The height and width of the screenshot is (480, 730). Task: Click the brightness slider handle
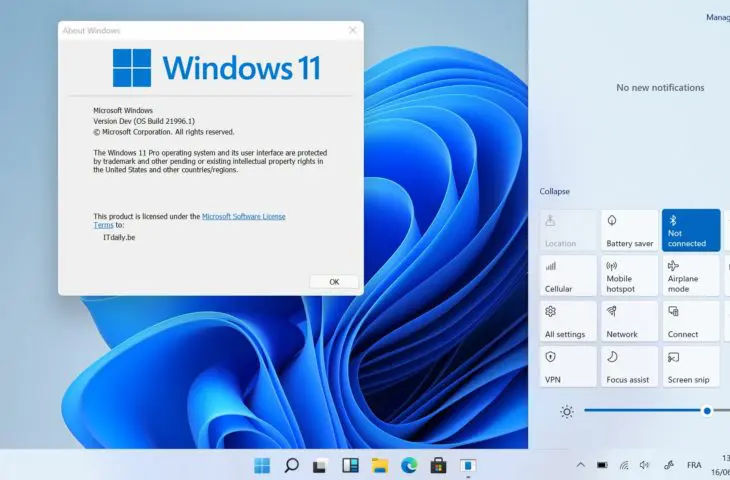[x=707, y=411]
